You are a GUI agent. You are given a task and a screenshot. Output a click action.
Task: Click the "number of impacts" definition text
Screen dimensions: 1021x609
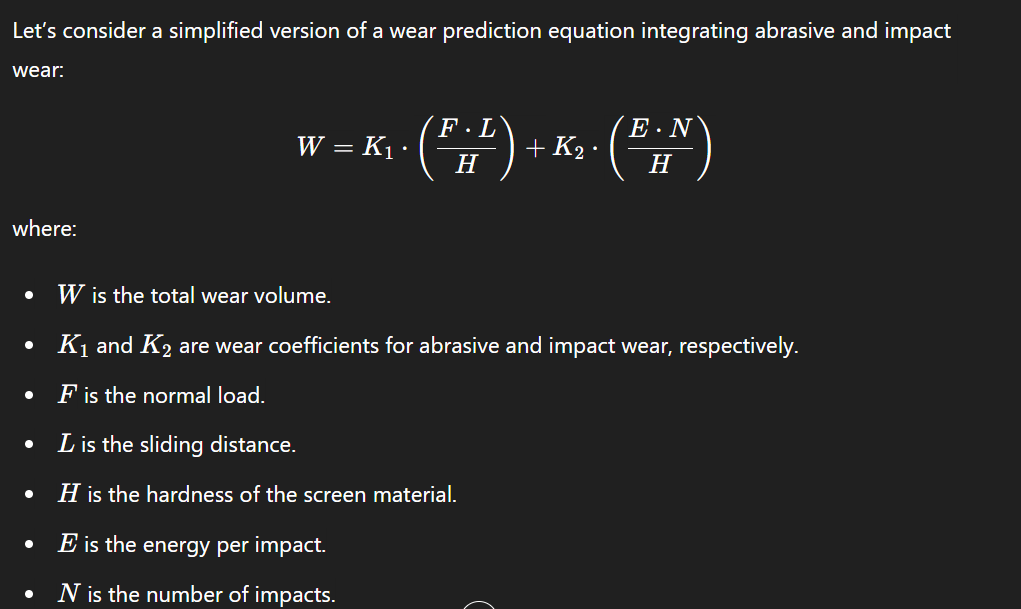(211, 595)
